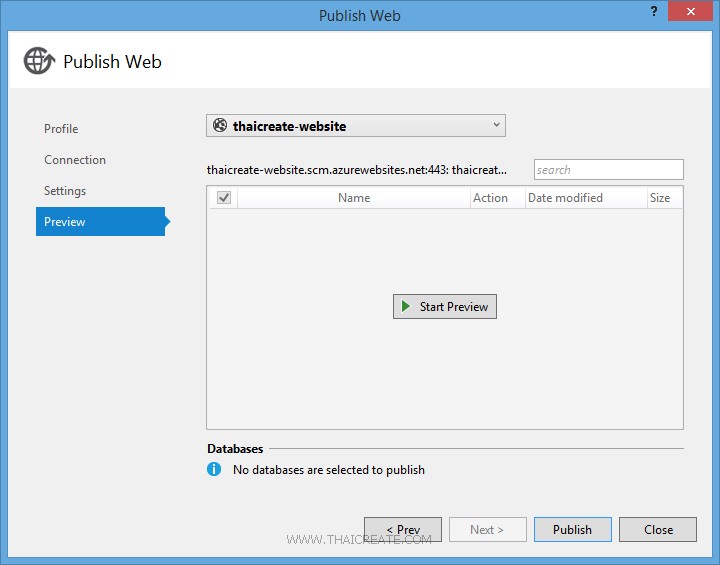The width and height of the screenshot is (720, 565).
Task: Go to the Profile step
Action: 61,129
